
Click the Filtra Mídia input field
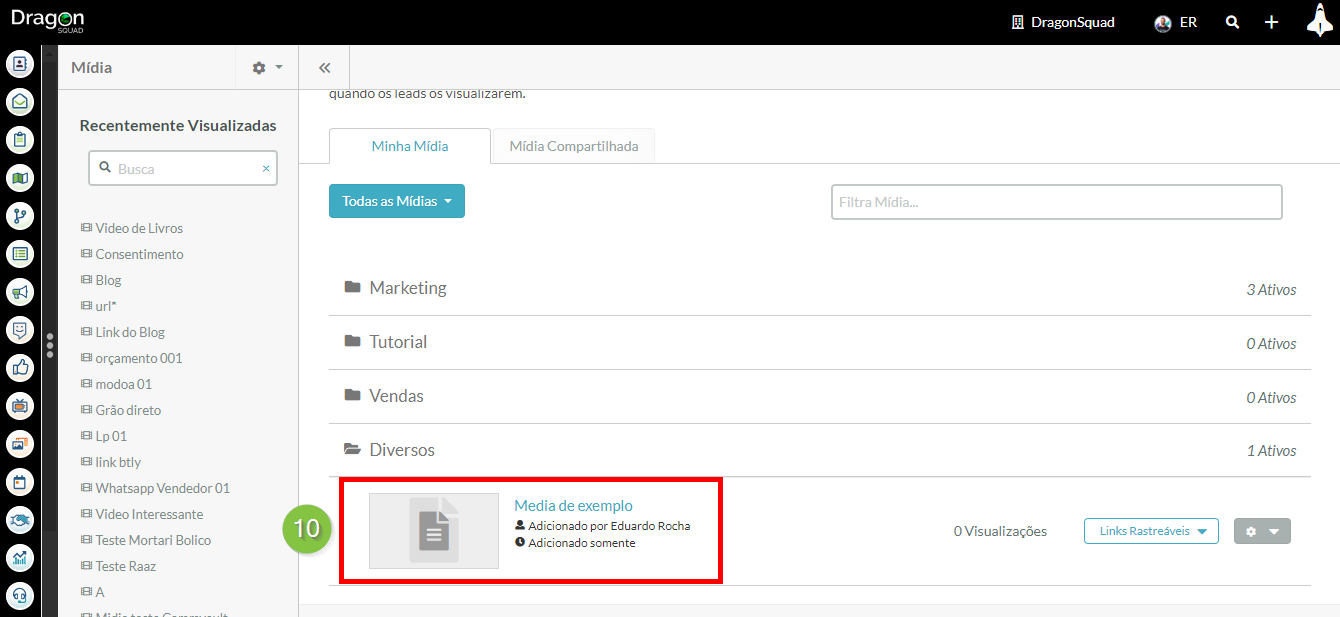coord(1056,202)
